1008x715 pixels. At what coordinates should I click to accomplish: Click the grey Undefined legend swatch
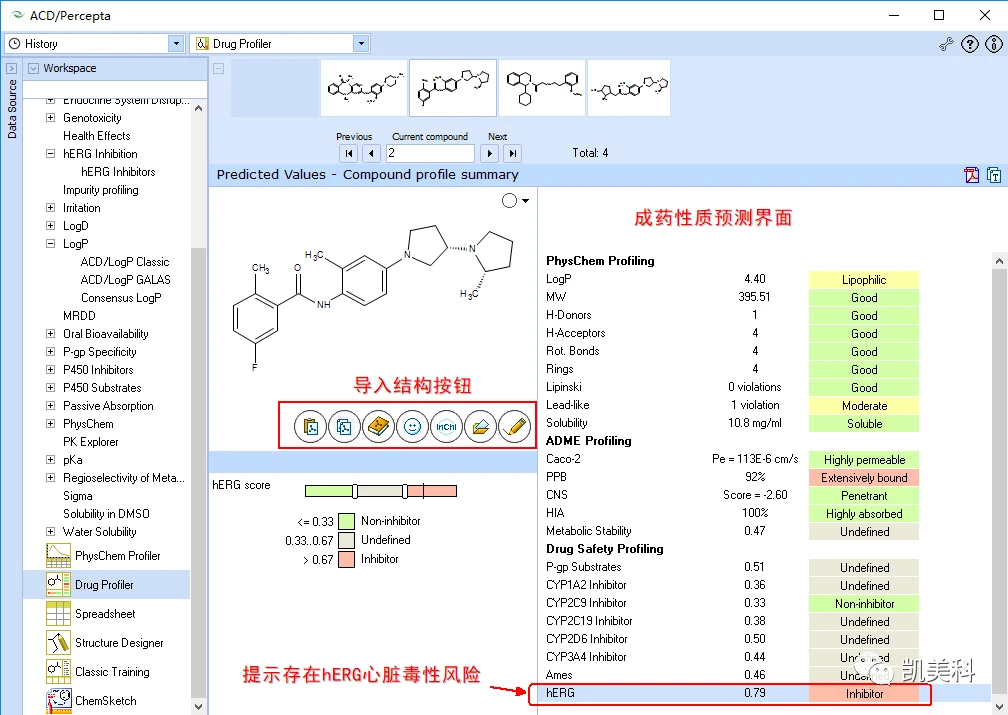[346, 540]
